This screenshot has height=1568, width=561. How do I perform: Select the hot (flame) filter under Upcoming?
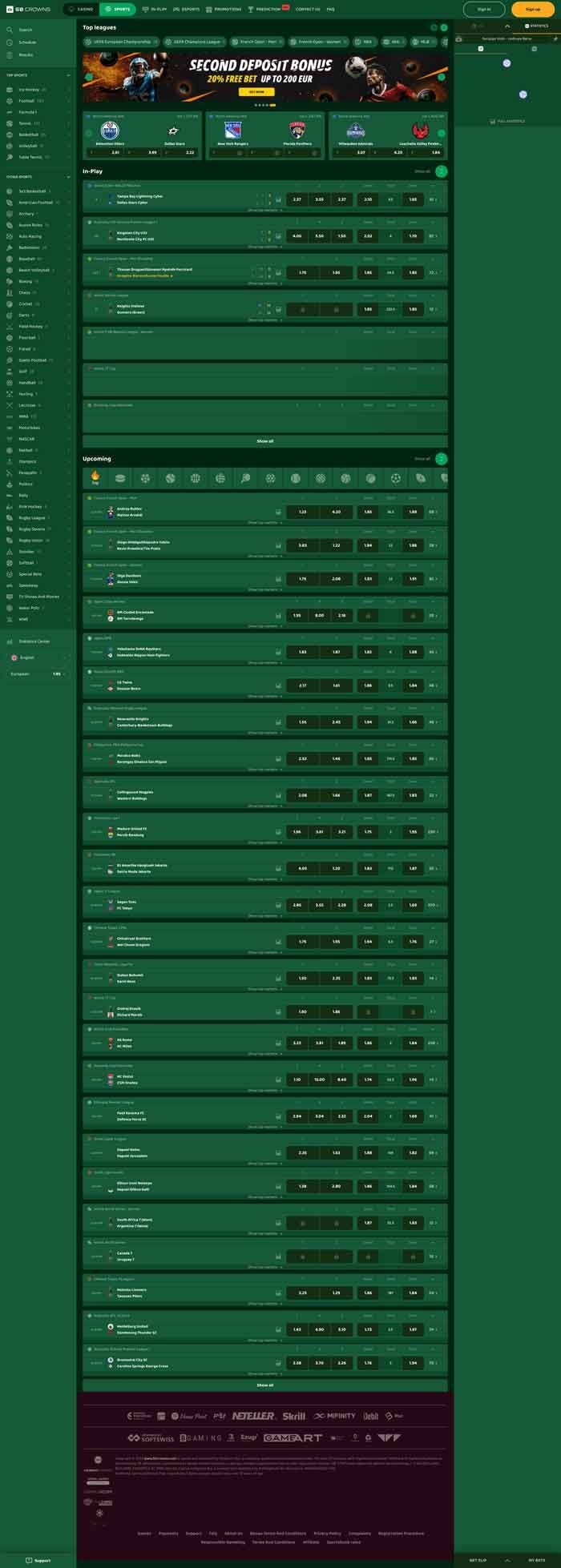pyautogui.click(x=95, y=478)
